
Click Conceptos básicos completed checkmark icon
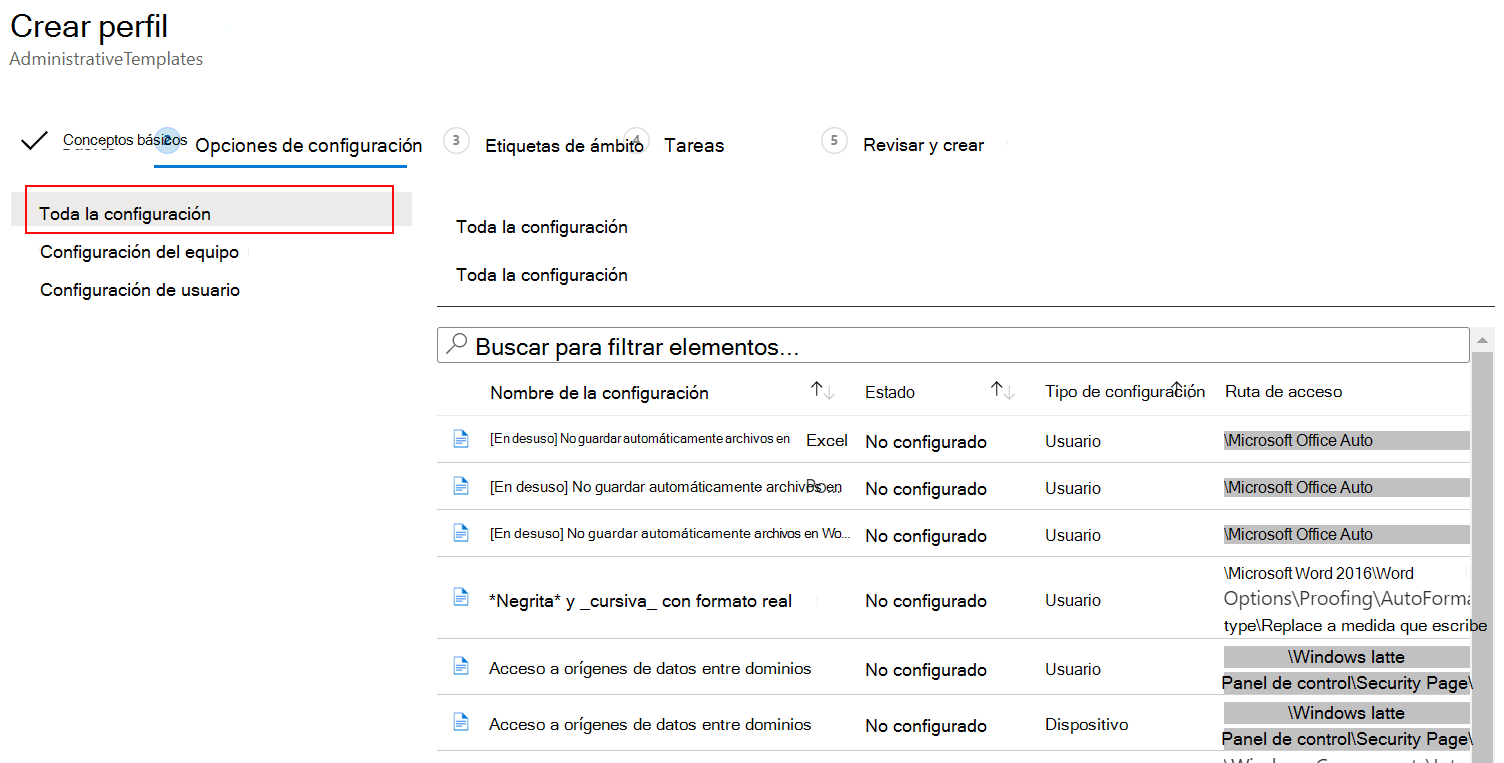(34, 141)
